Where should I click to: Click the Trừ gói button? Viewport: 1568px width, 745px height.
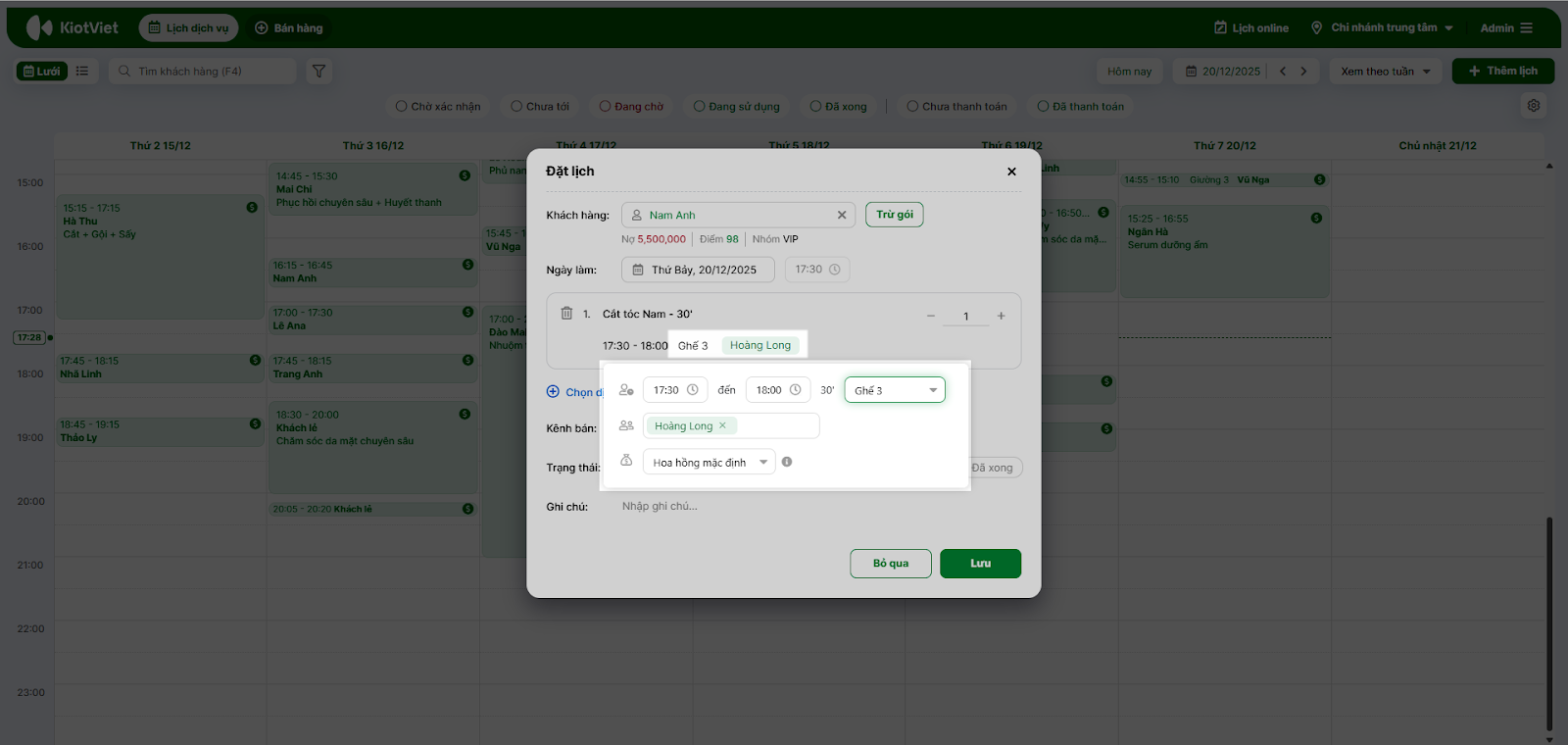(x=895, y=215)
